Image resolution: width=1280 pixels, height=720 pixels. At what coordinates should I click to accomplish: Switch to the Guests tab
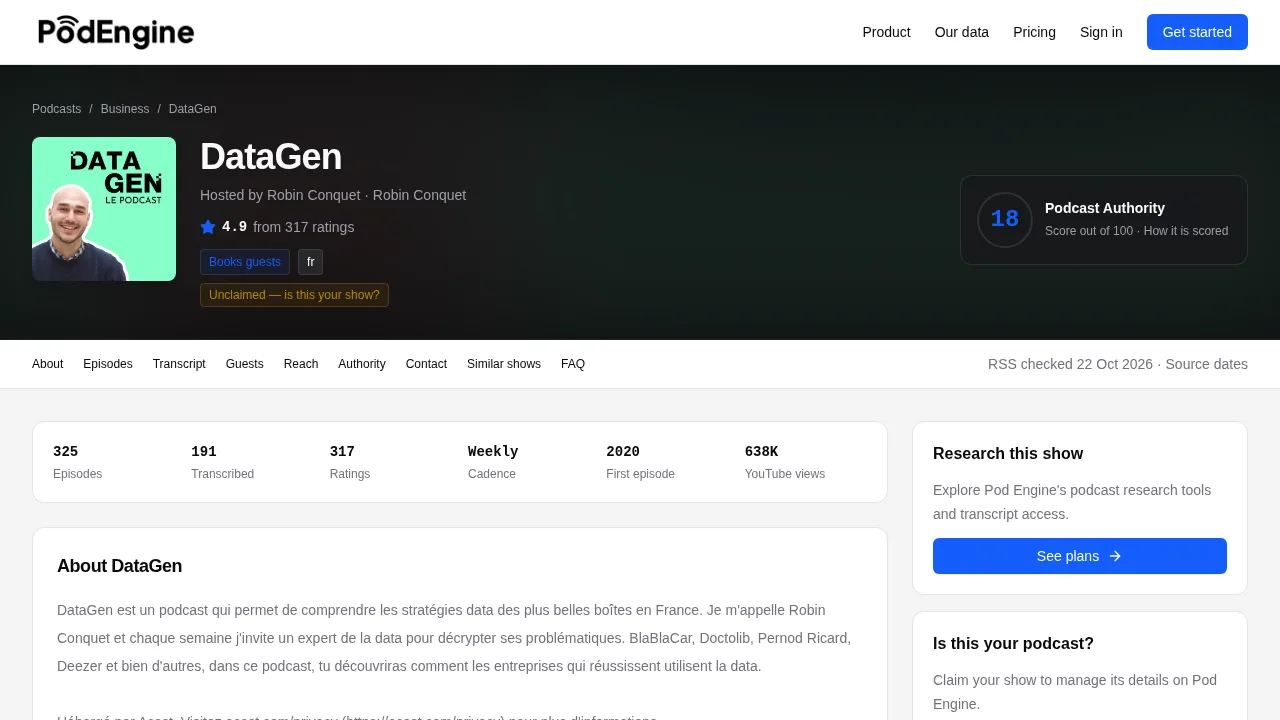245,364
